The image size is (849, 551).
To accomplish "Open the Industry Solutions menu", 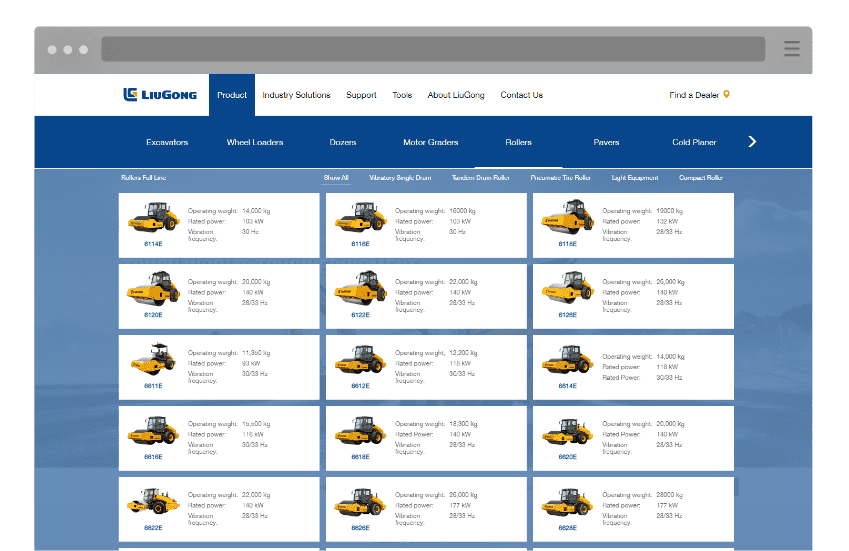I will [x=296, y=95].
